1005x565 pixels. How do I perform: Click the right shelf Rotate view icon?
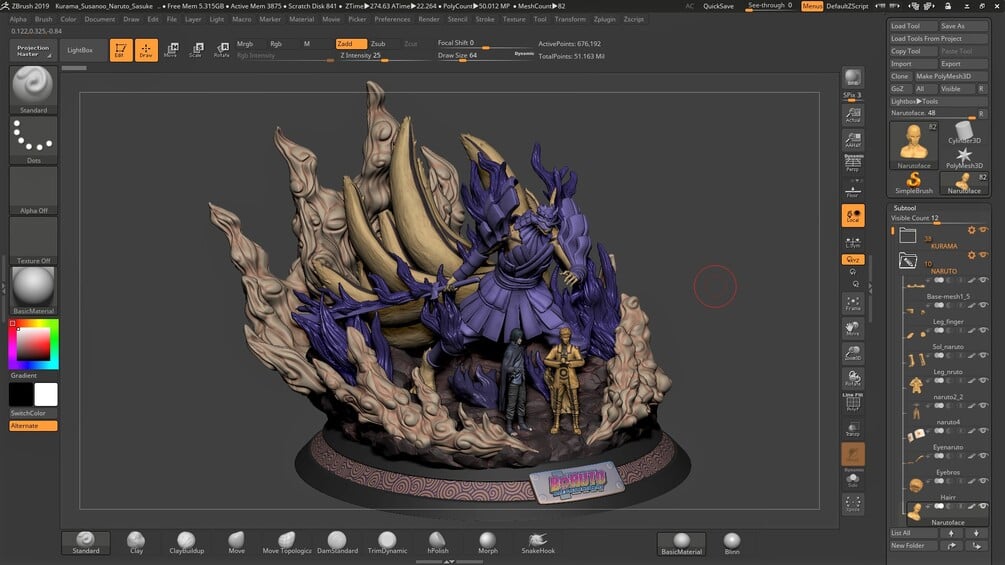853,378
